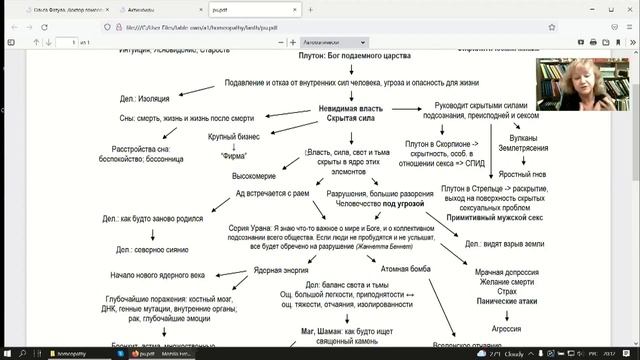640x360 pixels.
Task: Click 'Ад встречается с раем' text
Action: point(272,193)
